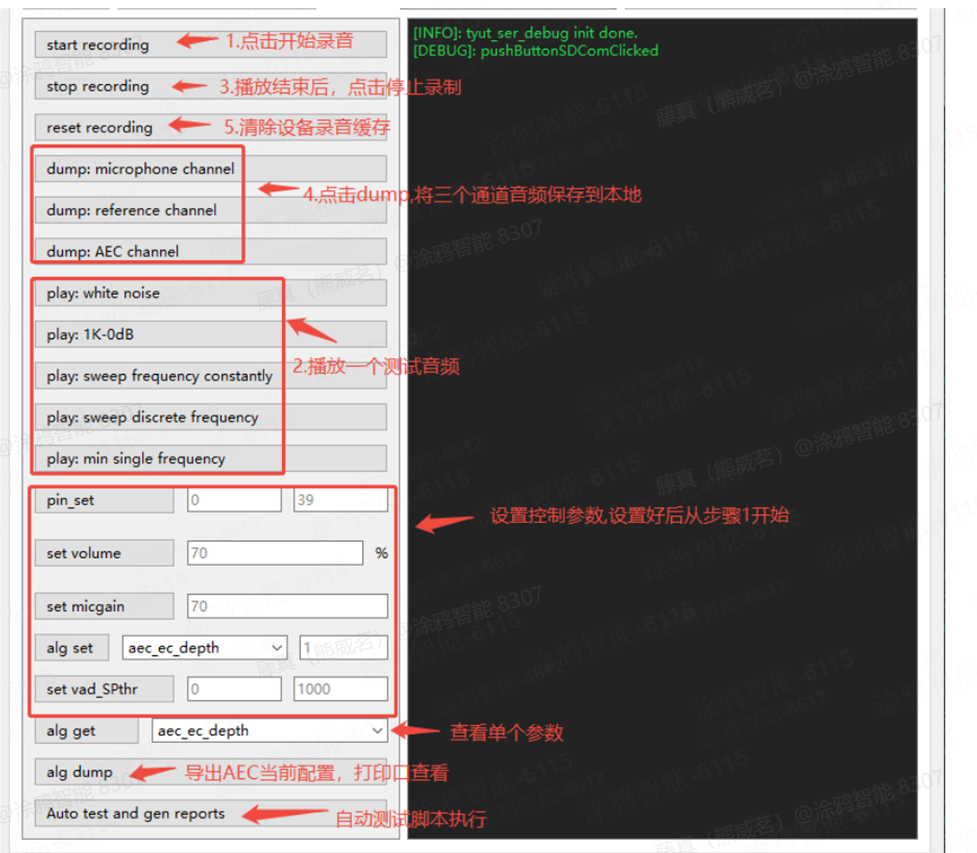This screenshot has height=853, width=977.
Task: Open the alg set parameter dropdown
Action: click(x=204, y=648)
